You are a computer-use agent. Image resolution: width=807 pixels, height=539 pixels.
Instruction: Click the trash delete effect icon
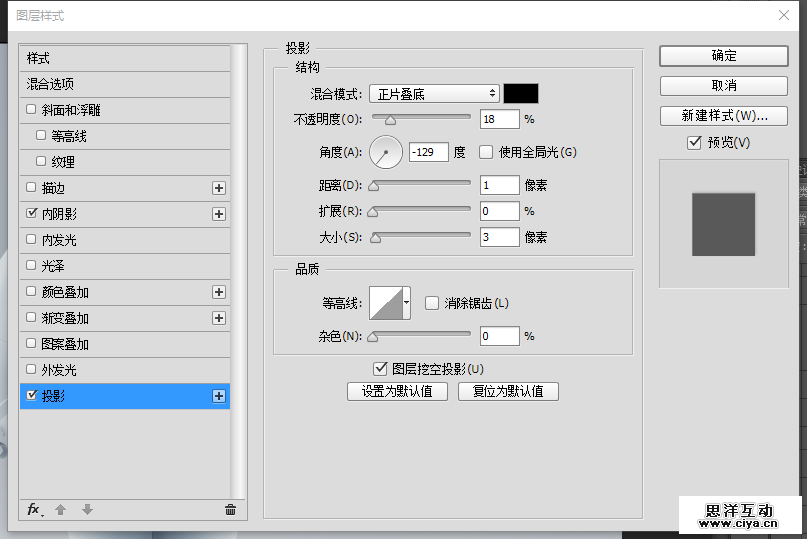pyautogui.click(x=230, y=510)
